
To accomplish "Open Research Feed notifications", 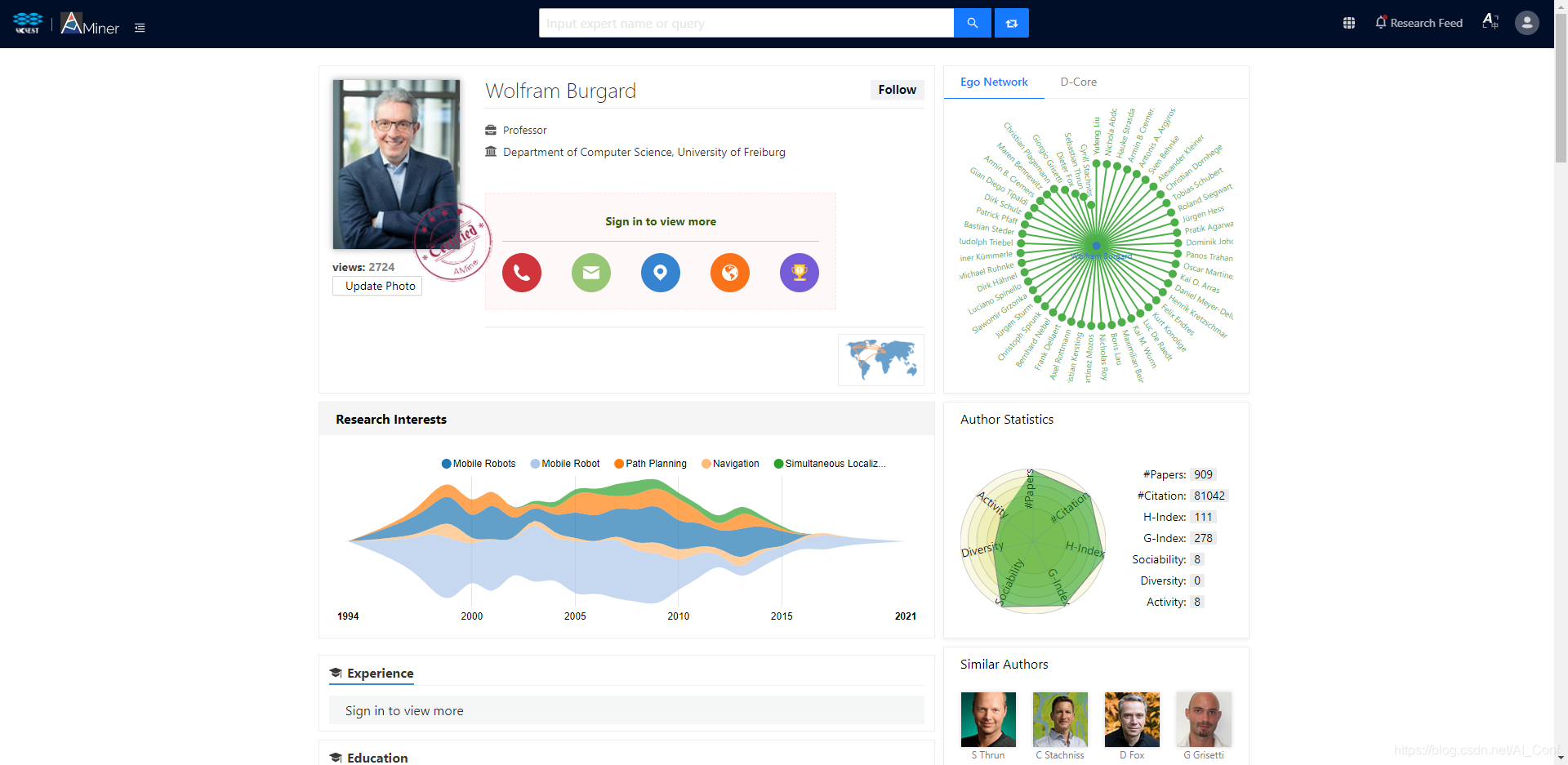I will click(1419, 23).
